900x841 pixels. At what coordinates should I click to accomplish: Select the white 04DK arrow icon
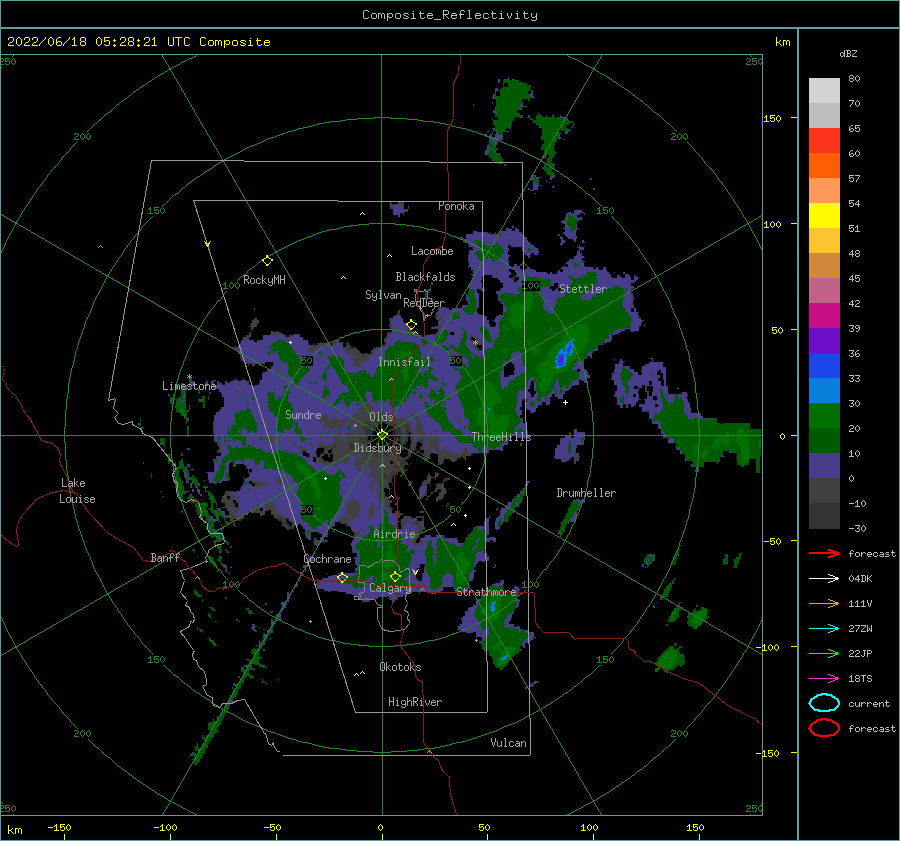pyautogui.click(x=824, y=579)
